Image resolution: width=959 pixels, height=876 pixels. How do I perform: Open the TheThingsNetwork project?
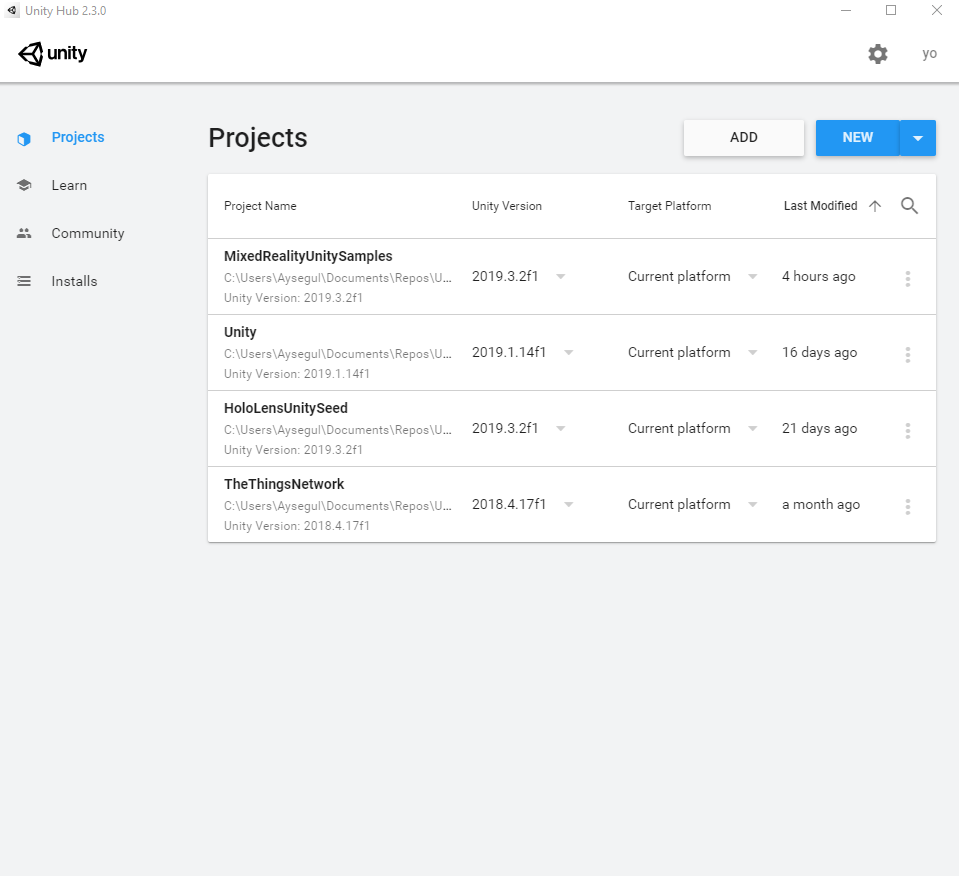click(284, 484)
